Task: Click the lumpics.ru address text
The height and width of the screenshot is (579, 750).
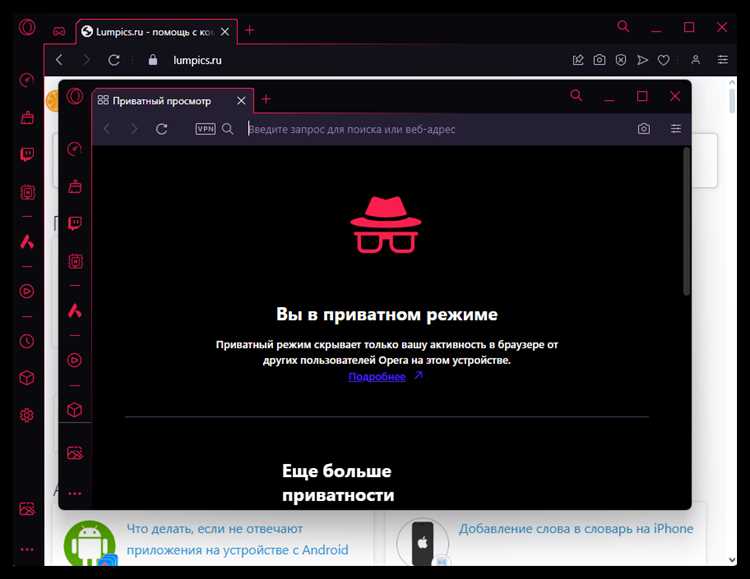Action: pyautogui.click(x=198, y=60)
